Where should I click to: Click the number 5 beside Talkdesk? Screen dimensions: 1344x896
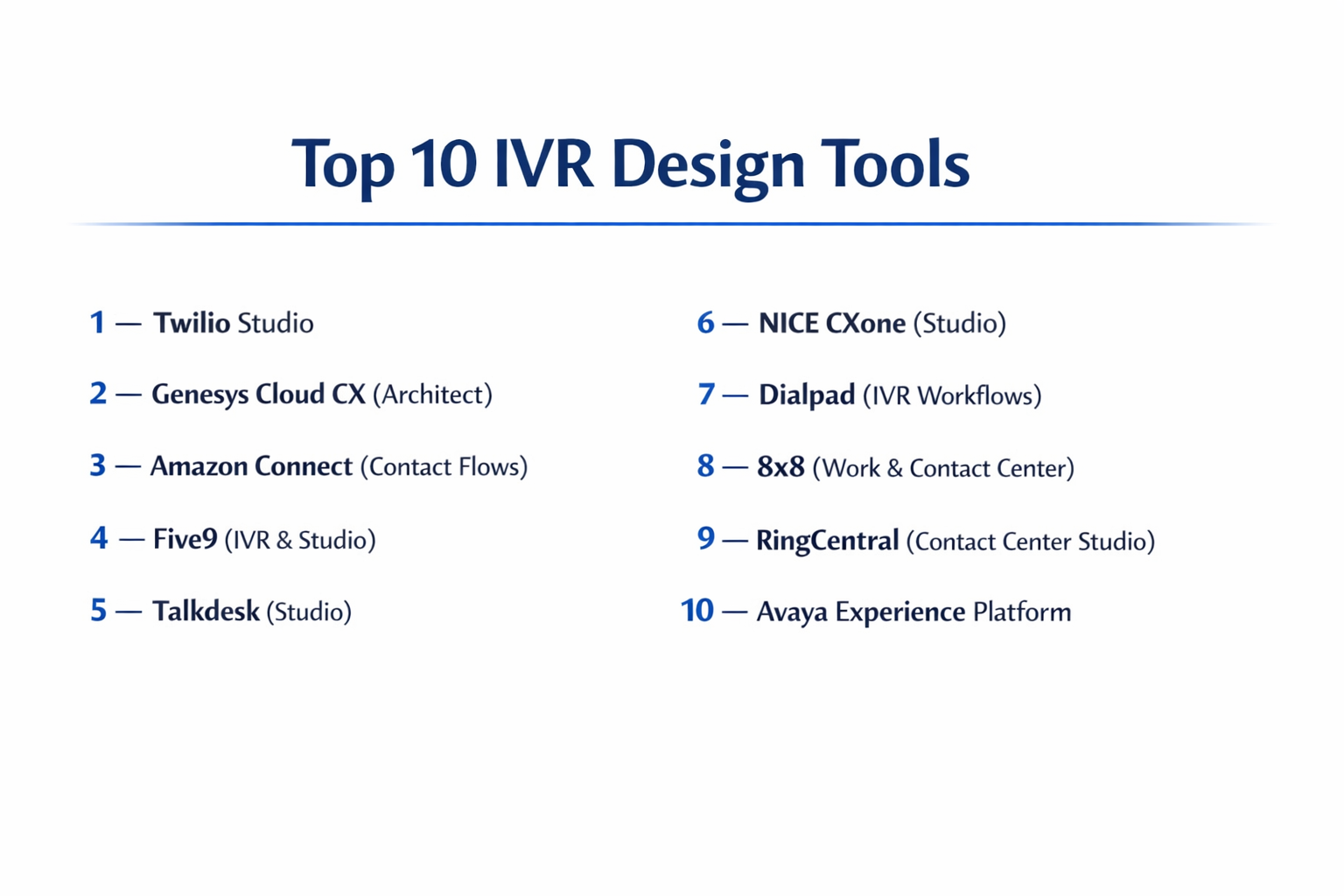point(97,610)
